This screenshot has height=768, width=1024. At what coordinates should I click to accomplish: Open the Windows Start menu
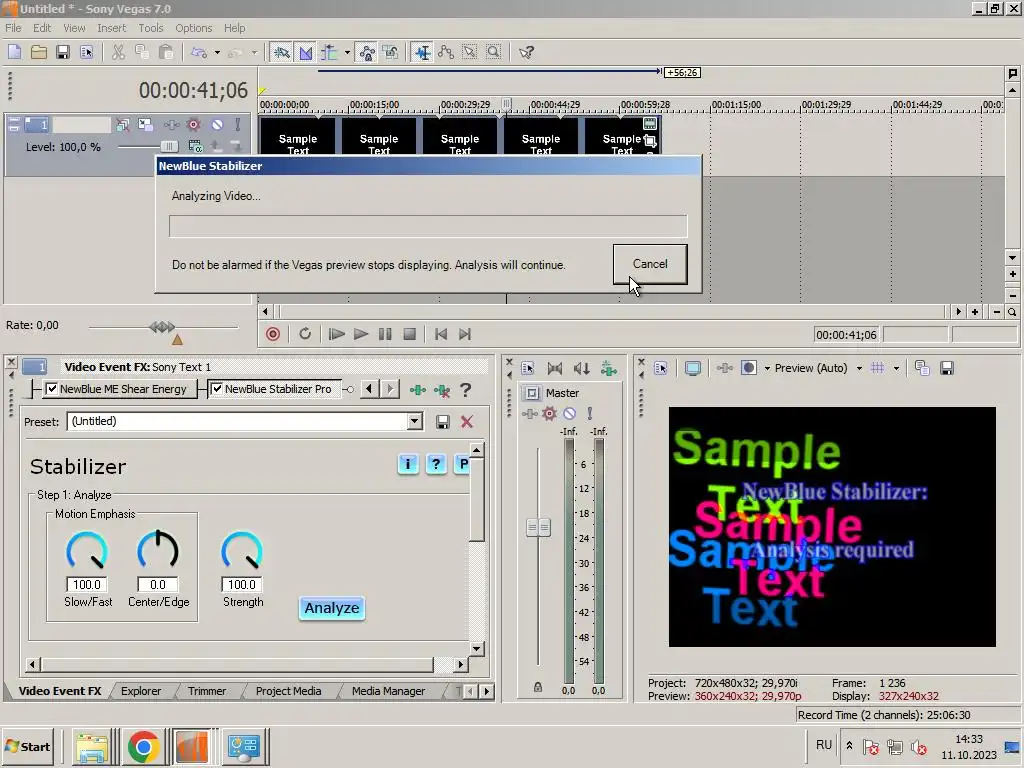29,746
